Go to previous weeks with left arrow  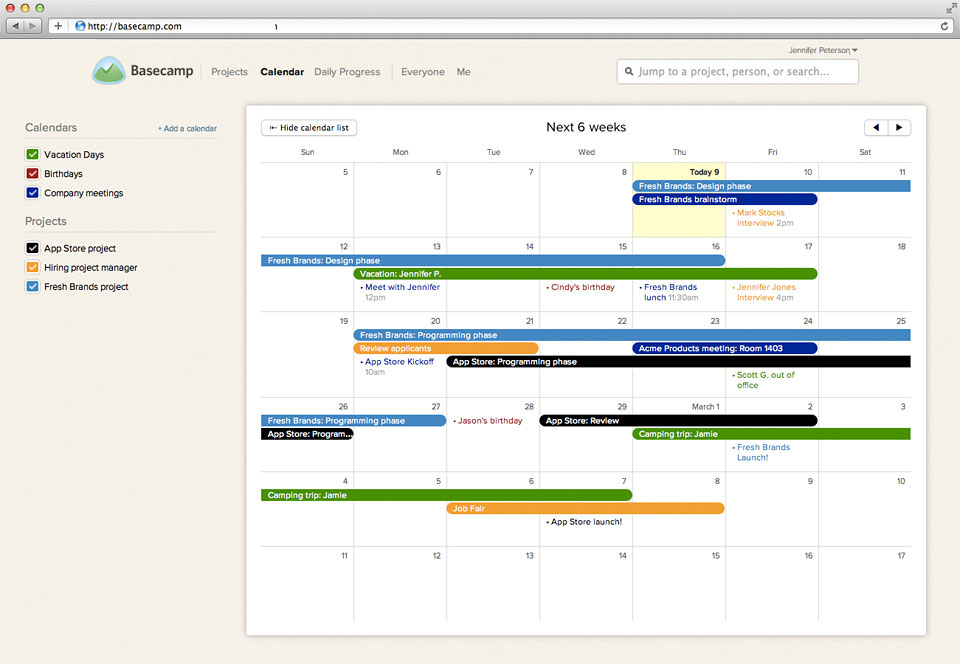coord(876,128)
